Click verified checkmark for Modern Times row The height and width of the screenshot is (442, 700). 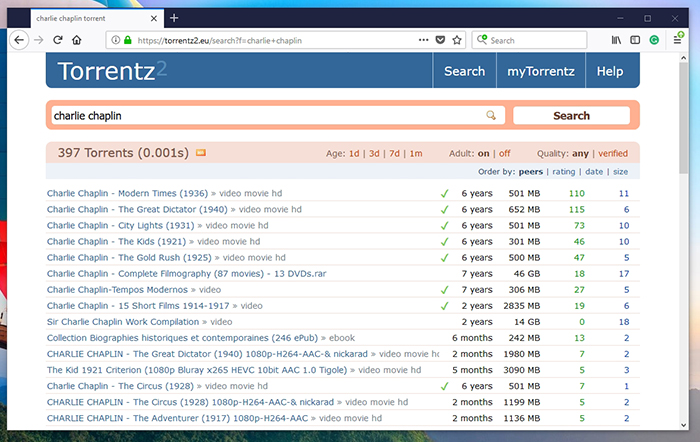coord(444,193)
